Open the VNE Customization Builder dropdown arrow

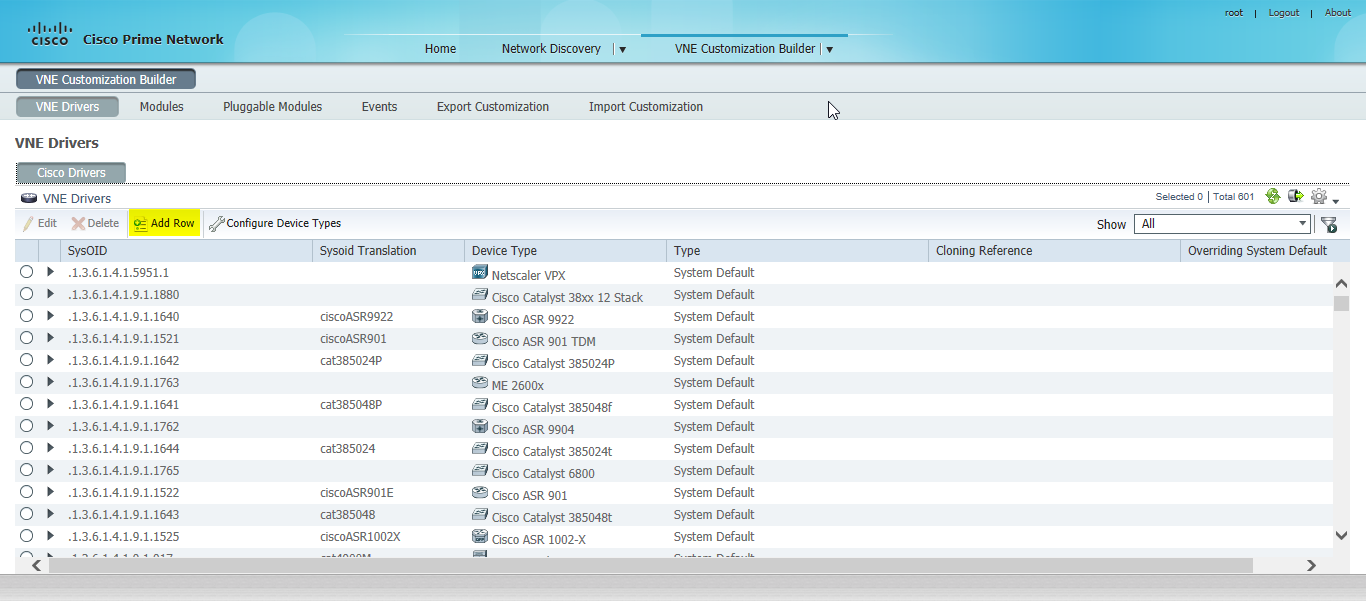pyautogui.click(x=829, y=47)
